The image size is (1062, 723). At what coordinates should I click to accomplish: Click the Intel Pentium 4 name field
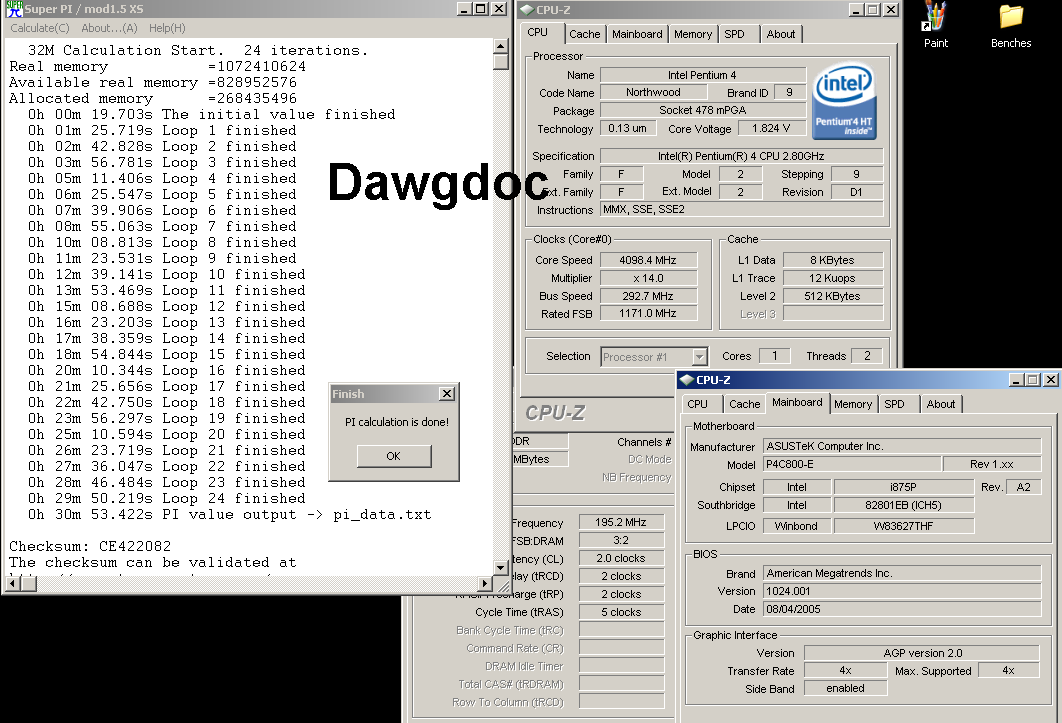pyautogui.click(x=703, y=75)
